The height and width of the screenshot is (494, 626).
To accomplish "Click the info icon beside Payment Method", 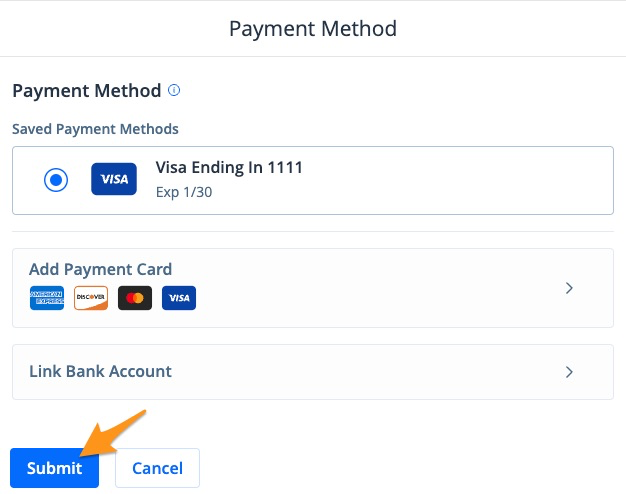I will pos(174,90).
